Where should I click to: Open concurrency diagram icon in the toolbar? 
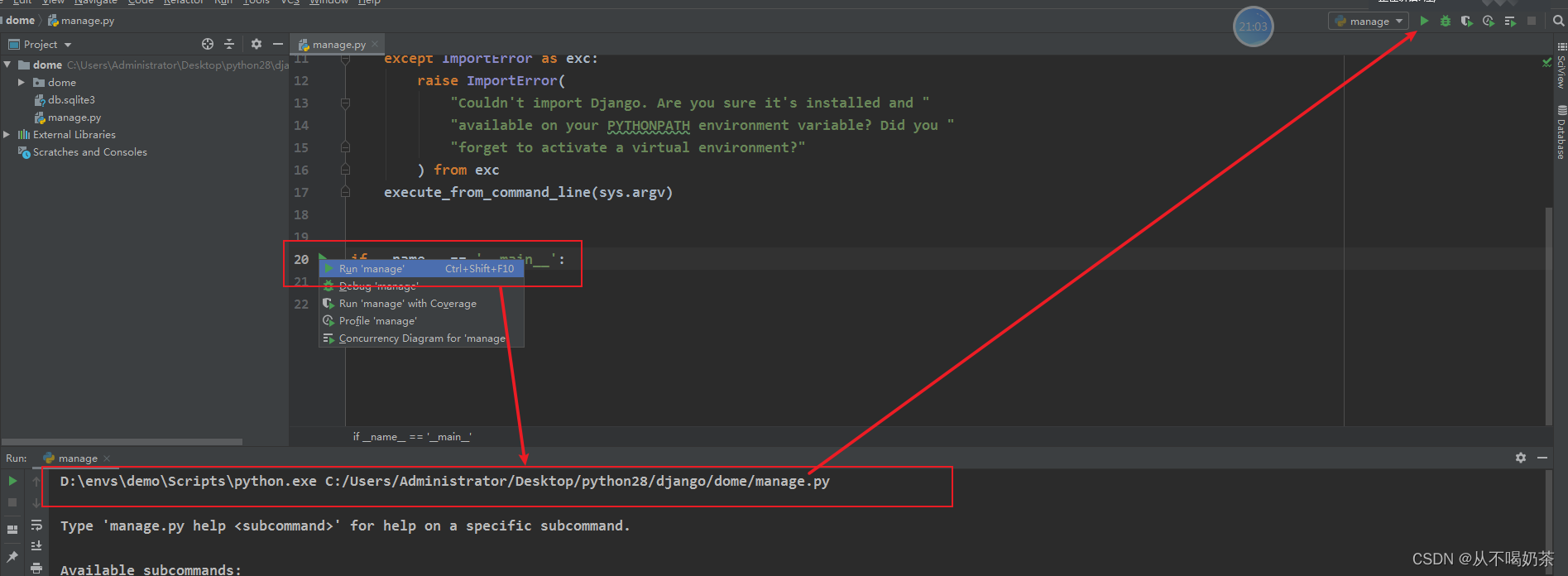1510,21
